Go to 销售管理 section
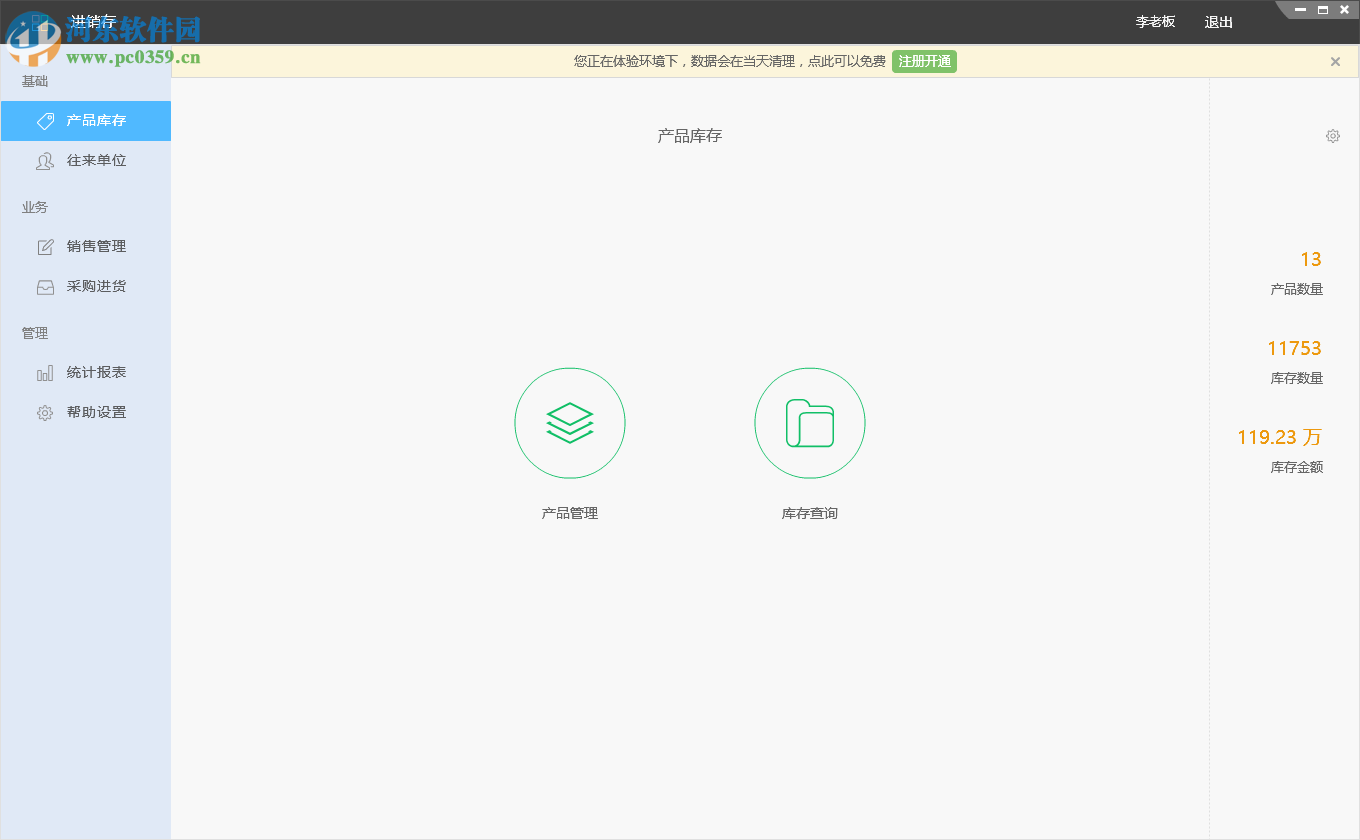This screenshot has width=1360, height=840. point(86,247)
